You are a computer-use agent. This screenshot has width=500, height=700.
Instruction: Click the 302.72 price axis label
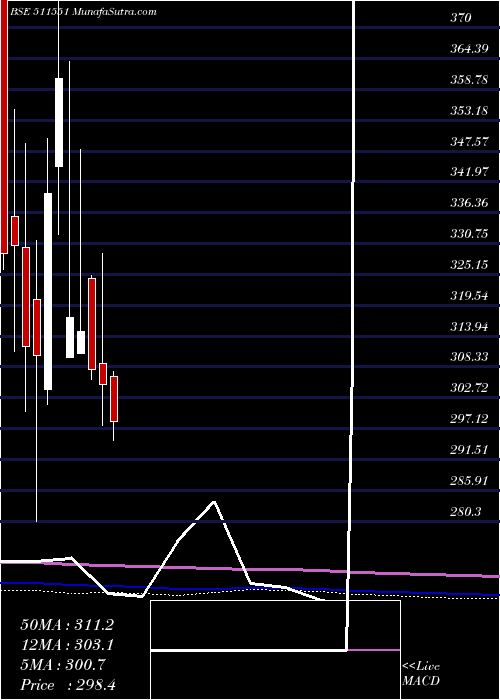pos(469,388)
